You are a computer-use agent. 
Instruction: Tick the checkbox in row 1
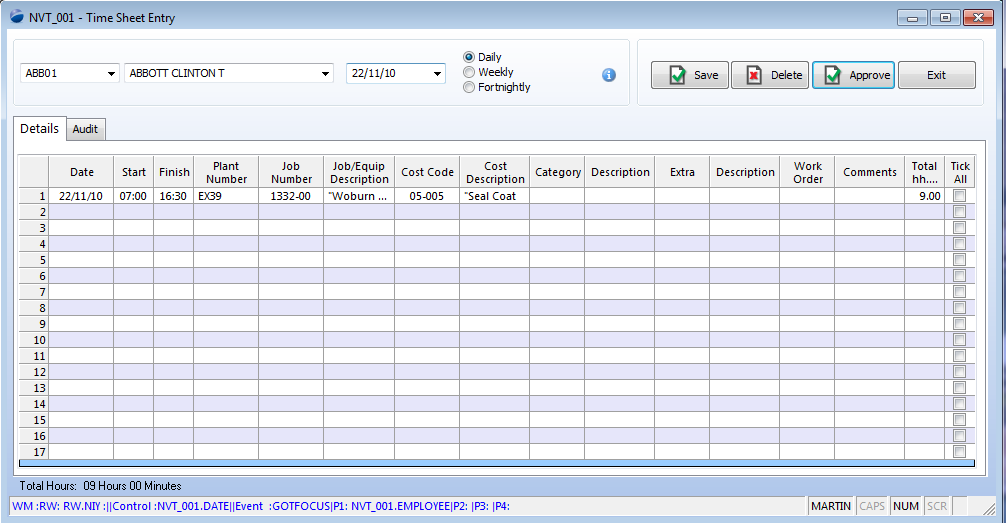[x=960, y=196]
